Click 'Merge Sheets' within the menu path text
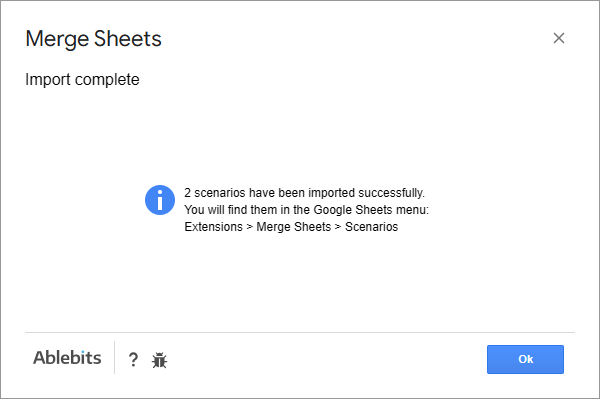600x399 pixels. pyautogui.click(x=293, y=226)
